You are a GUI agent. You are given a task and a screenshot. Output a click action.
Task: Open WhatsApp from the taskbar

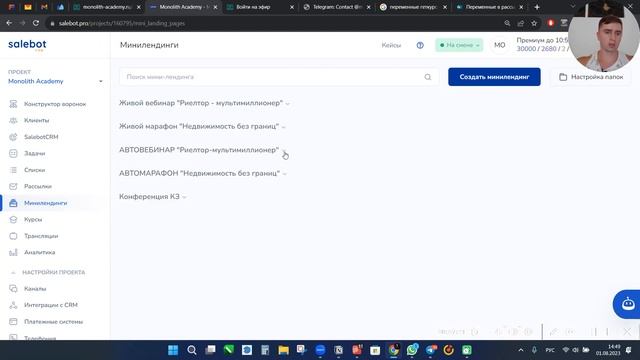coord(412,350)
